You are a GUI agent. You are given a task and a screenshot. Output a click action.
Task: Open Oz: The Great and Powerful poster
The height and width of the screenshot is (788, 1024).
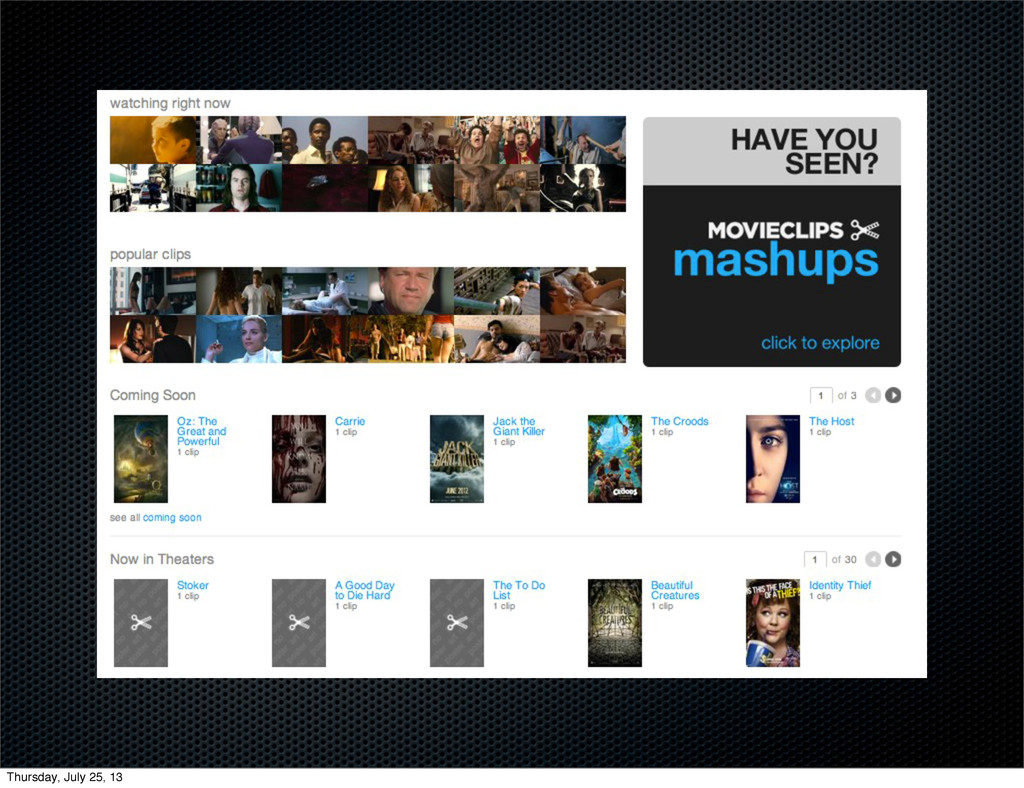click(140, 459)
